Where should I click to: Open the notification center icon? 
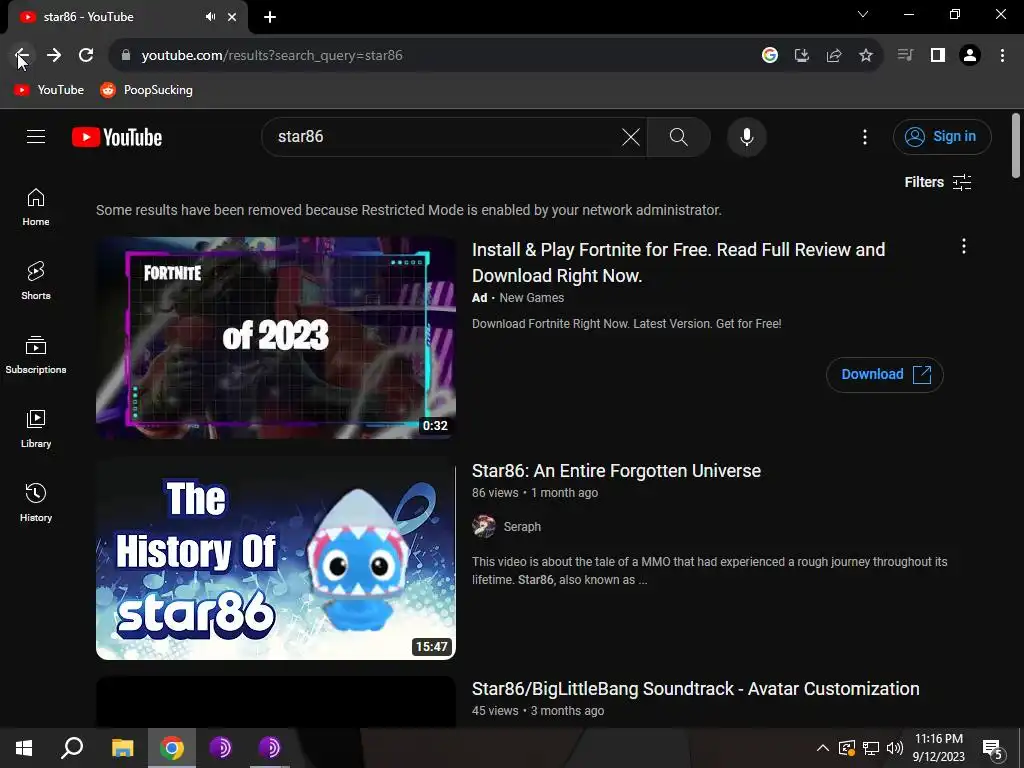point(993,749)
